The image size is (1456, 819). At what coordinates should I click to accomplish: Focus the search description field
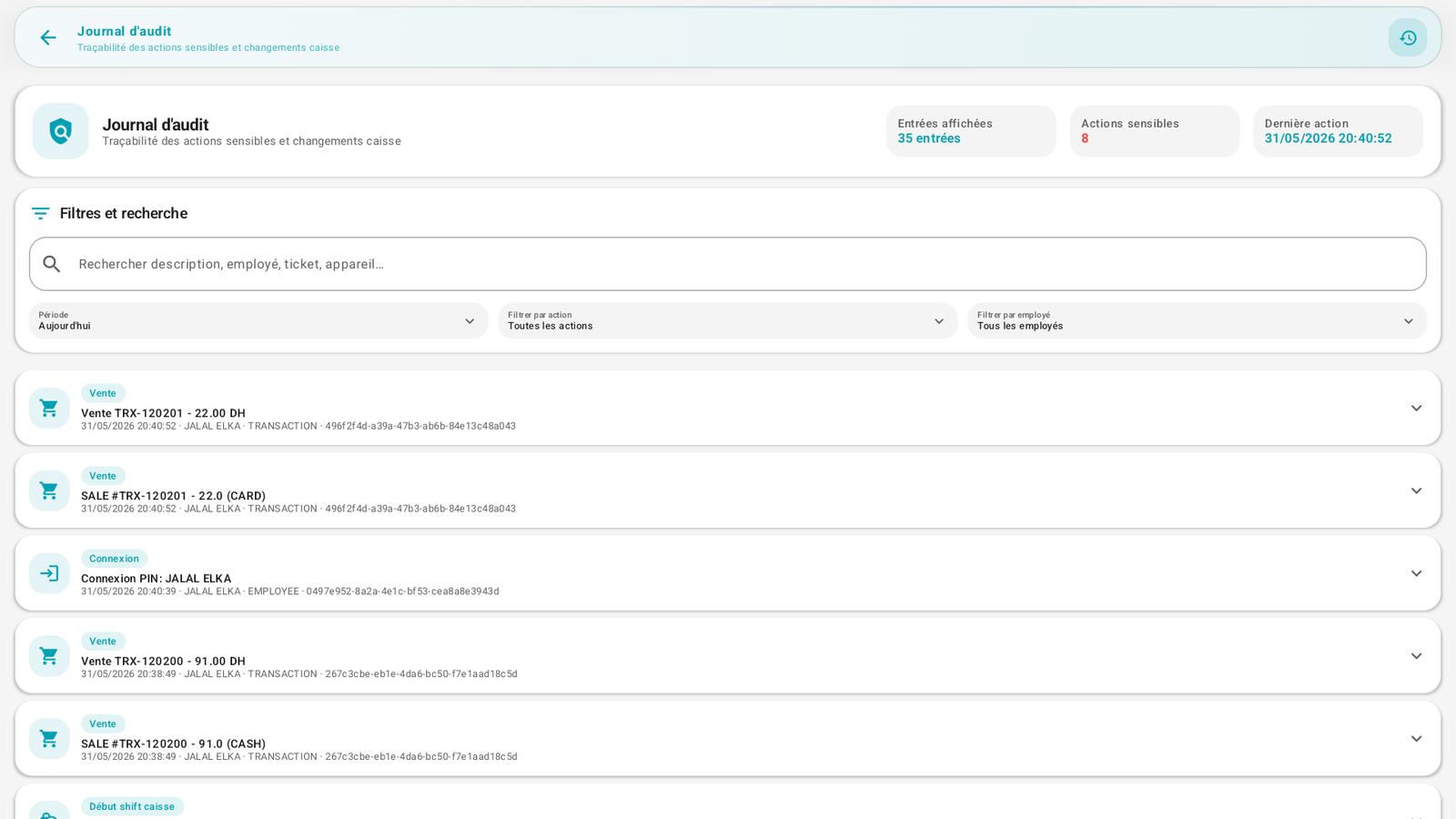coord(728,264)
